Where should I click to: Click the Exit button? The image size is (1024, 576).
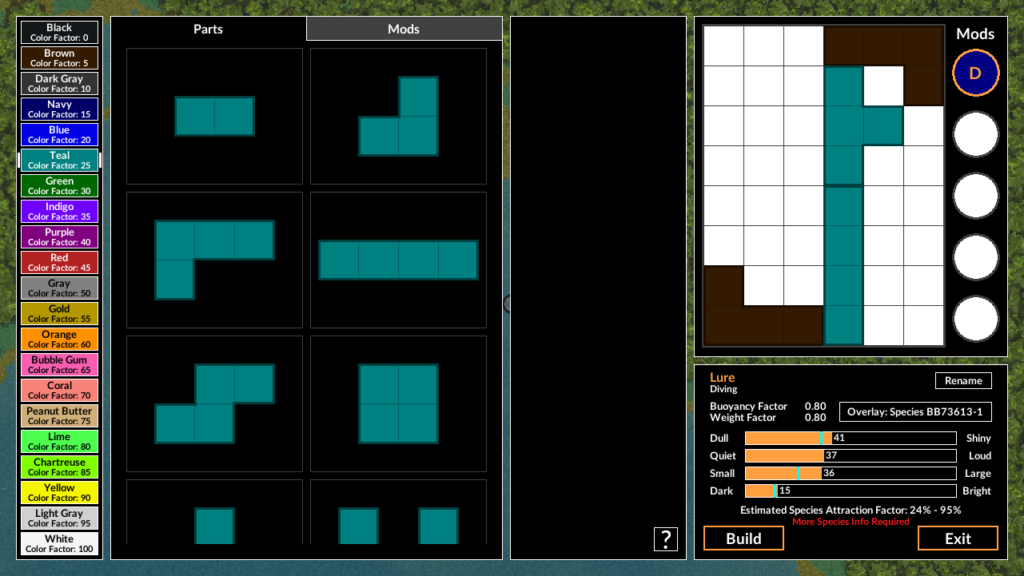[957, 538]
